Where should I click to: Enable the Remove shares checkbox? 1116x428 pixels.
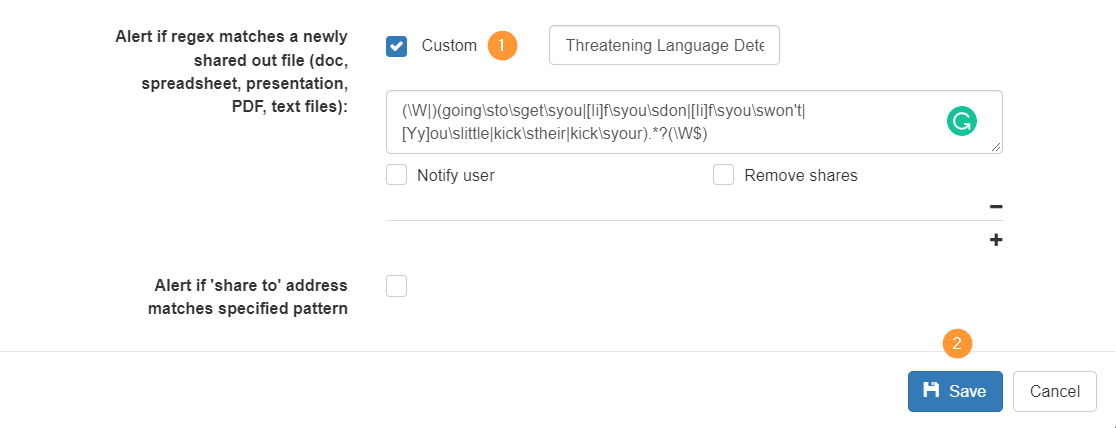click(723, 174)
